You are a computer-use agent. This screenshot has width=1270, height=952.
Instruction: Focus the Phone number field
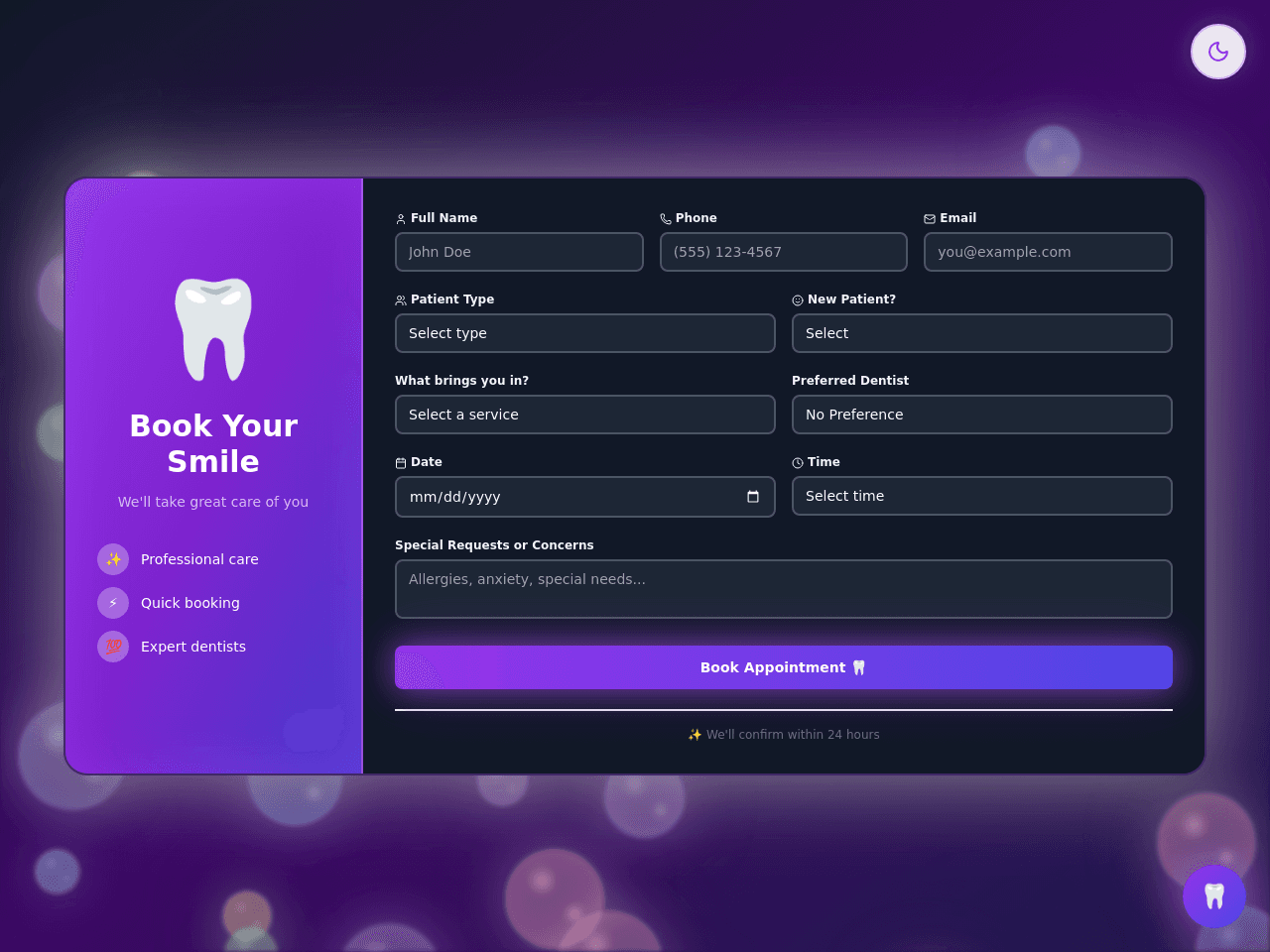[x=784, y=252]
